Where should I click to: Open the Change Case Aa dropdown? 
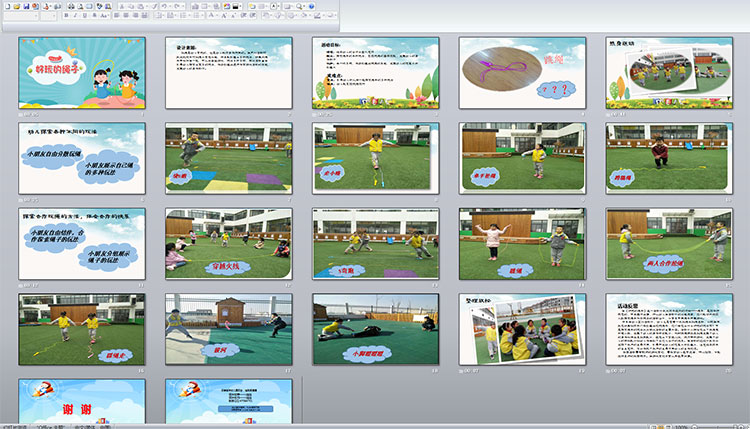104,15
